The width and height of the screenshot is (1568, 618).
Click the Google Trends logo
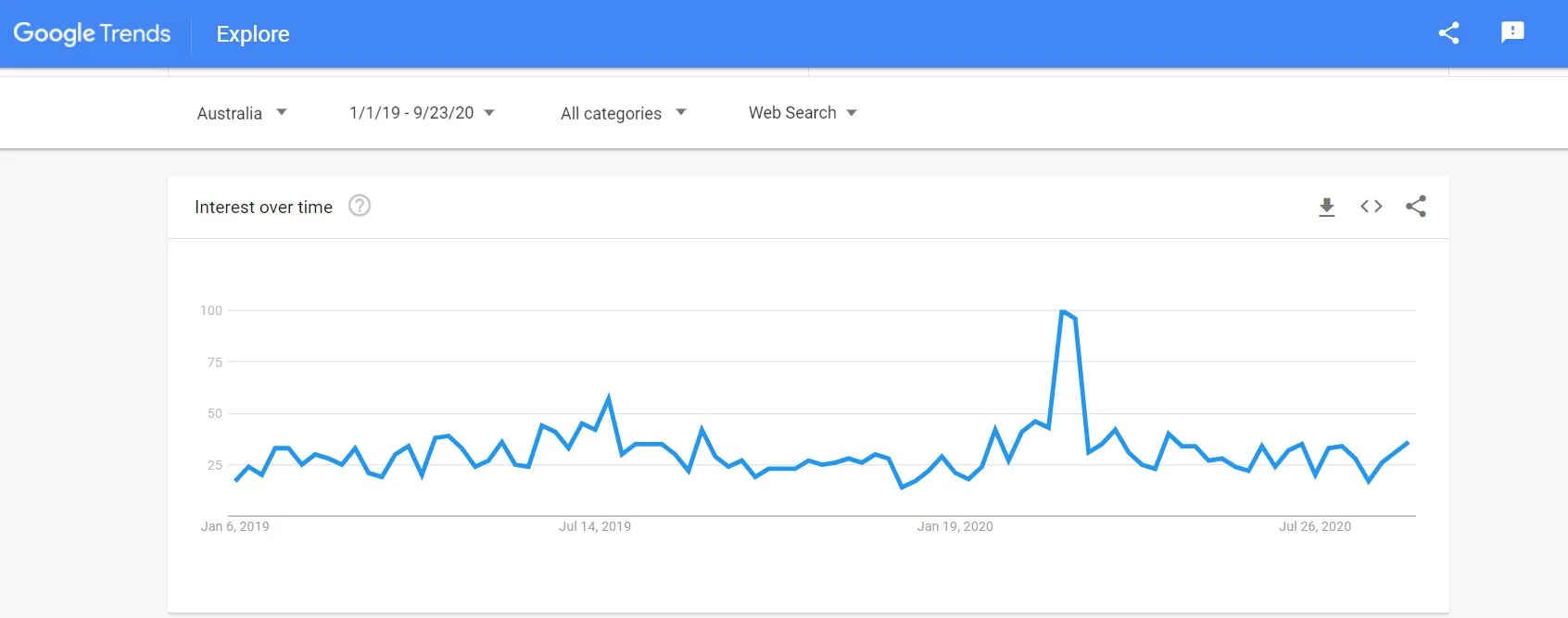click(x=91, y=32)
